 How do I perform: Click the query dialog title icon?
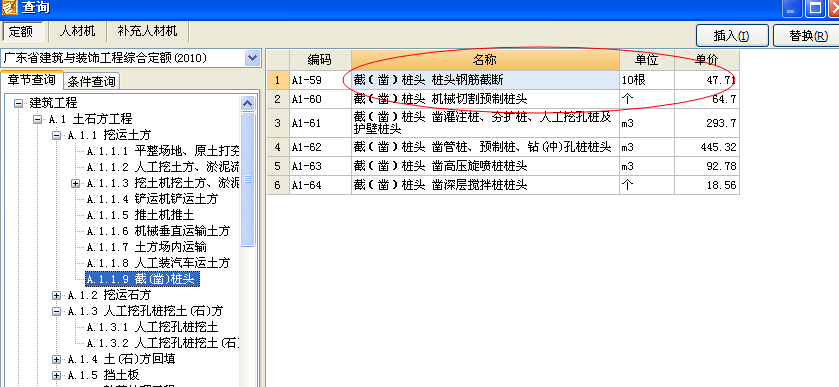[x=10, y=7]
